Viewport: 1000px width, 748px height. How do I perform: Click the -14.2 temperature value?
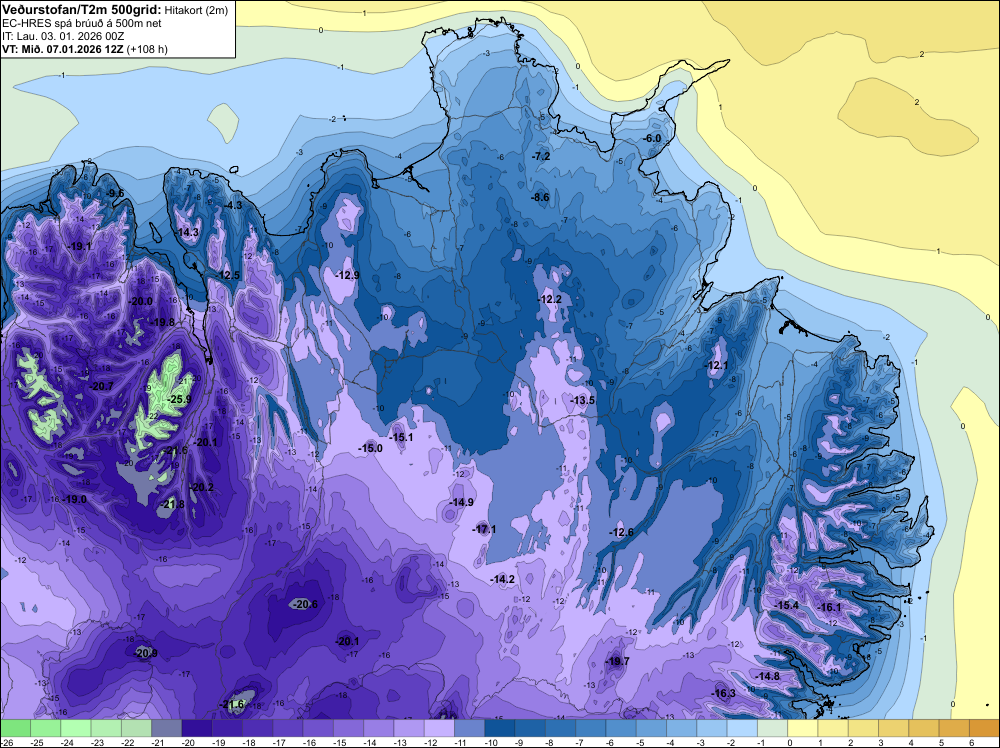(x=503, y=578)
